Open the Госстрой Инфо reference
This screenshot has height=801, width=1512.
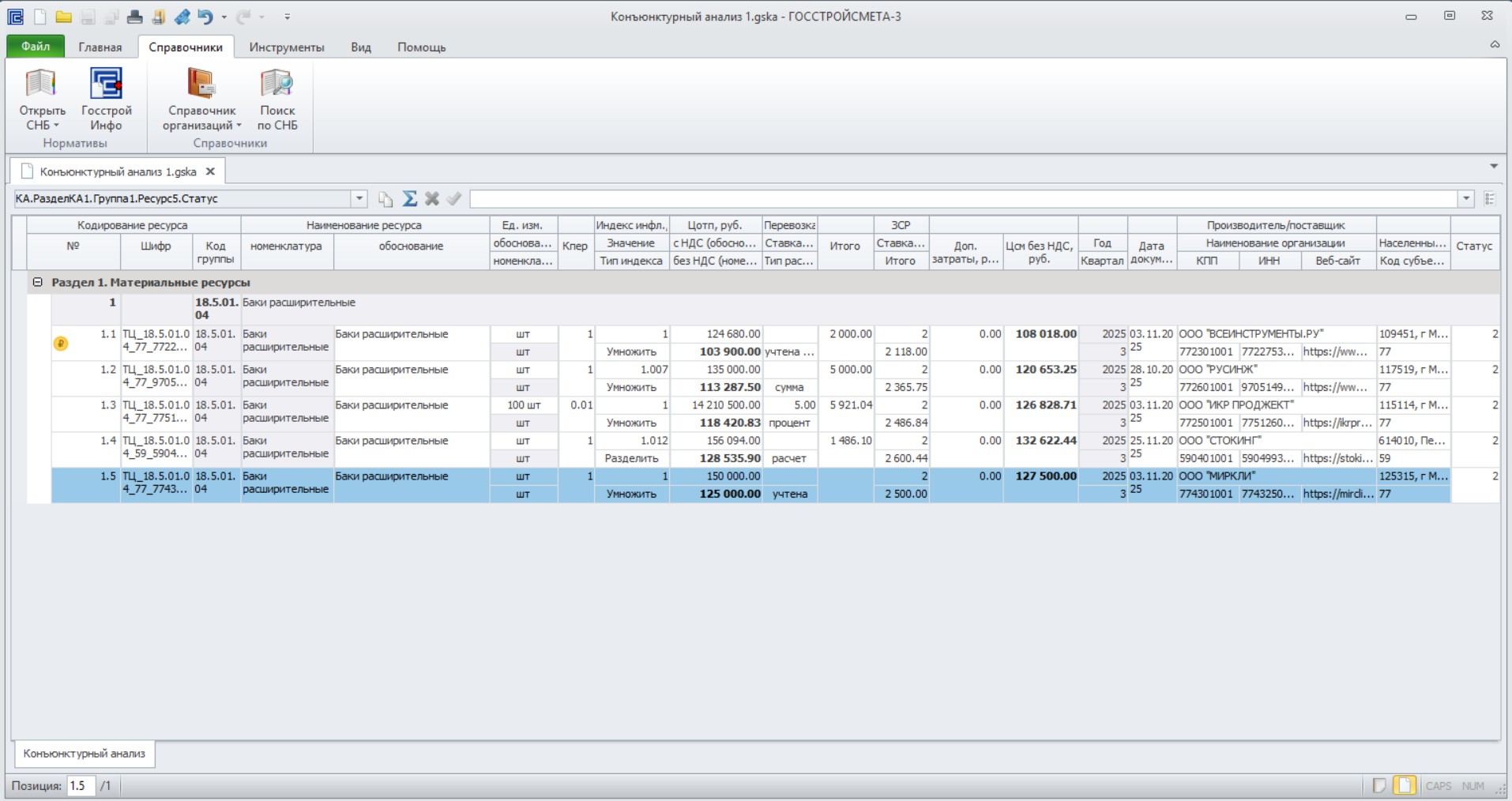106,100
